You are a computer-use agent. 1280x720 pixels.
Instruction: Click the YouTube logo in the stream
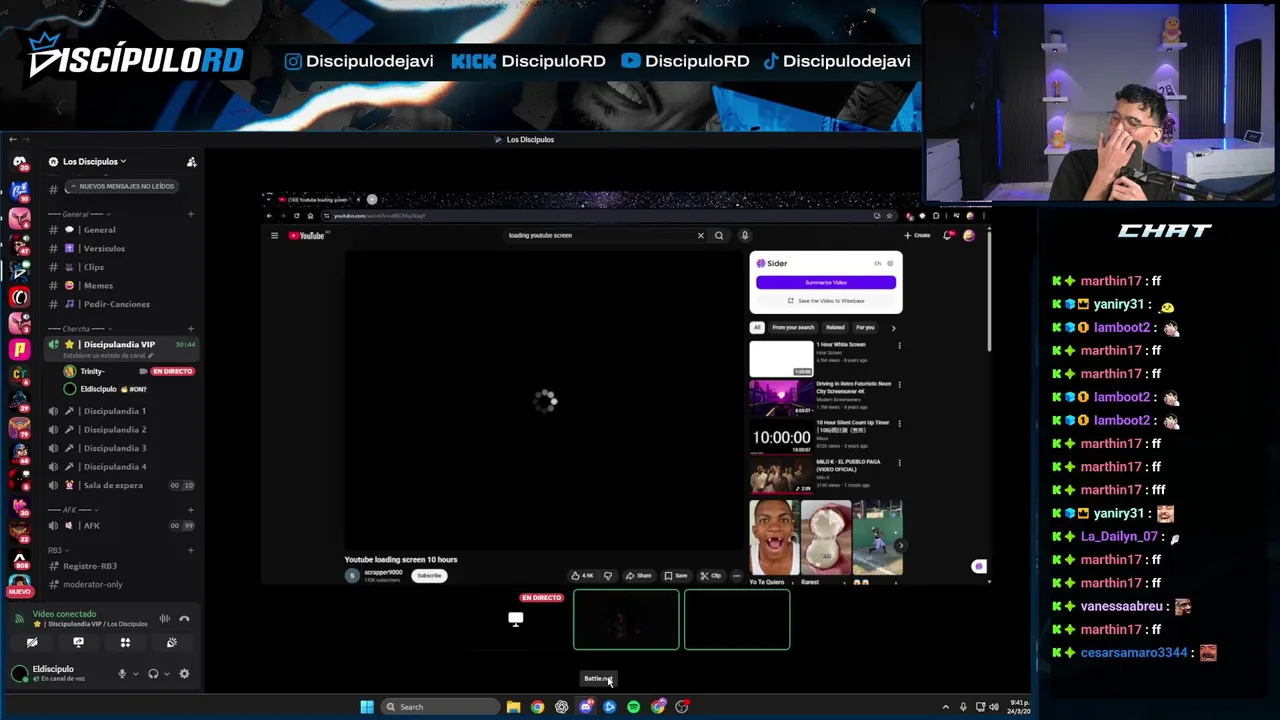click(308, 236)
